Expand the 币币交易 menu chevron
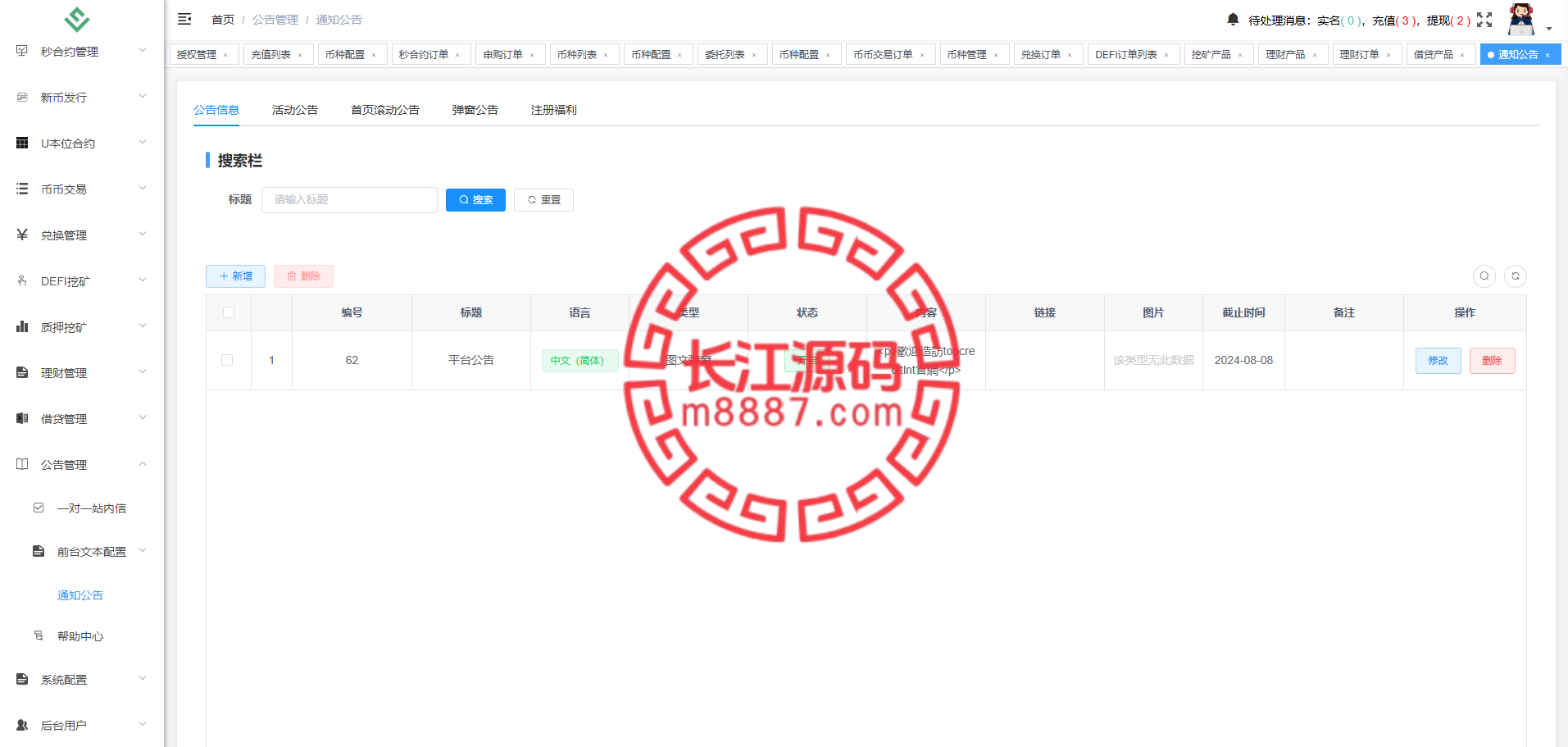The width and height of the screenshot is (1568, 747). tap(143, 188)
